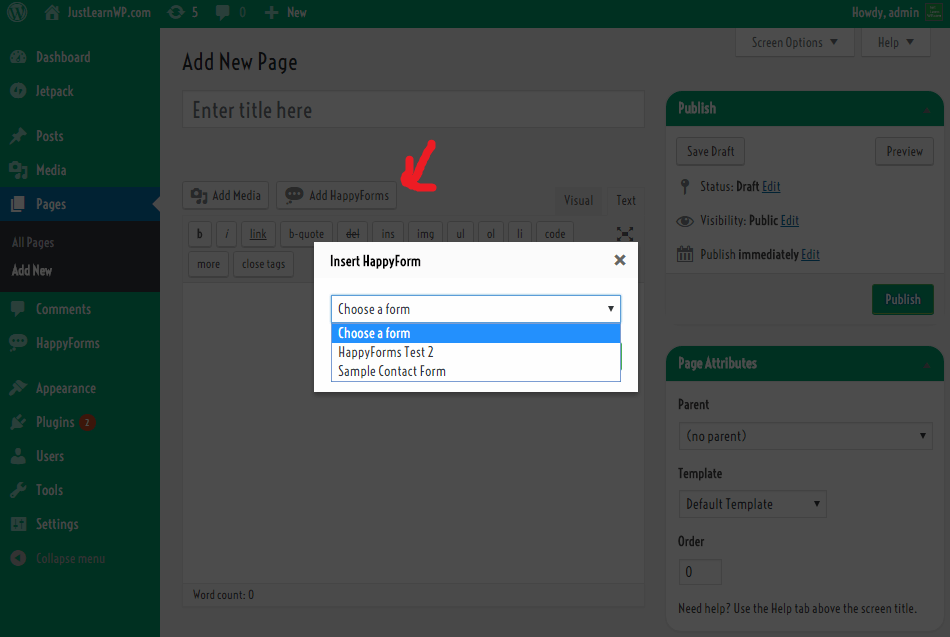950x637 pixels.
Task: Open the Default Template dropdown
Action: pyautogui.click(x=752, y=504)
